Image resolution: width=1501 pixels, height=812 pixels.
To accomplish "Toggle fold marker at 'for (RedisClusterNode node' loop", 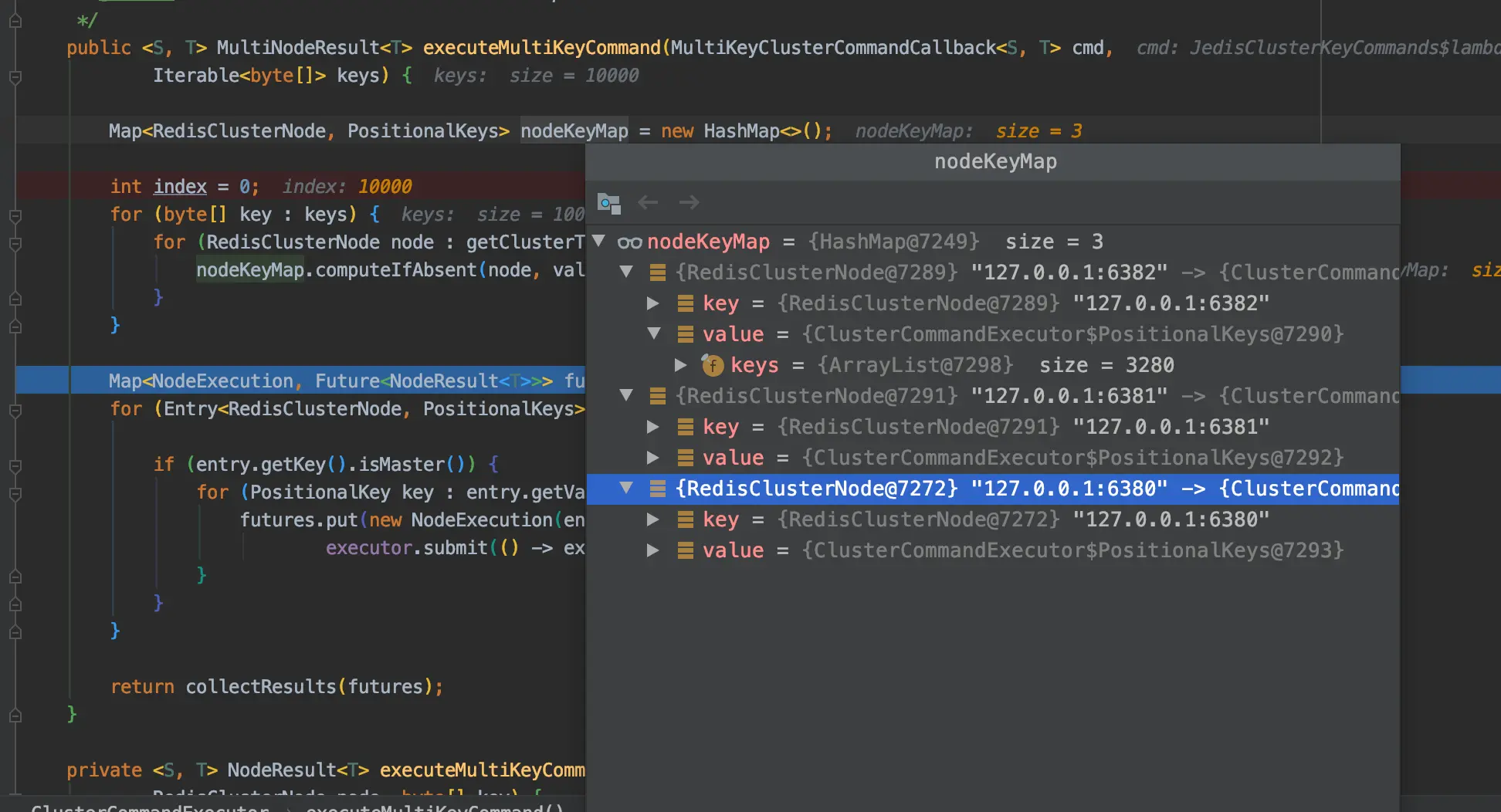I will point(15,243).
